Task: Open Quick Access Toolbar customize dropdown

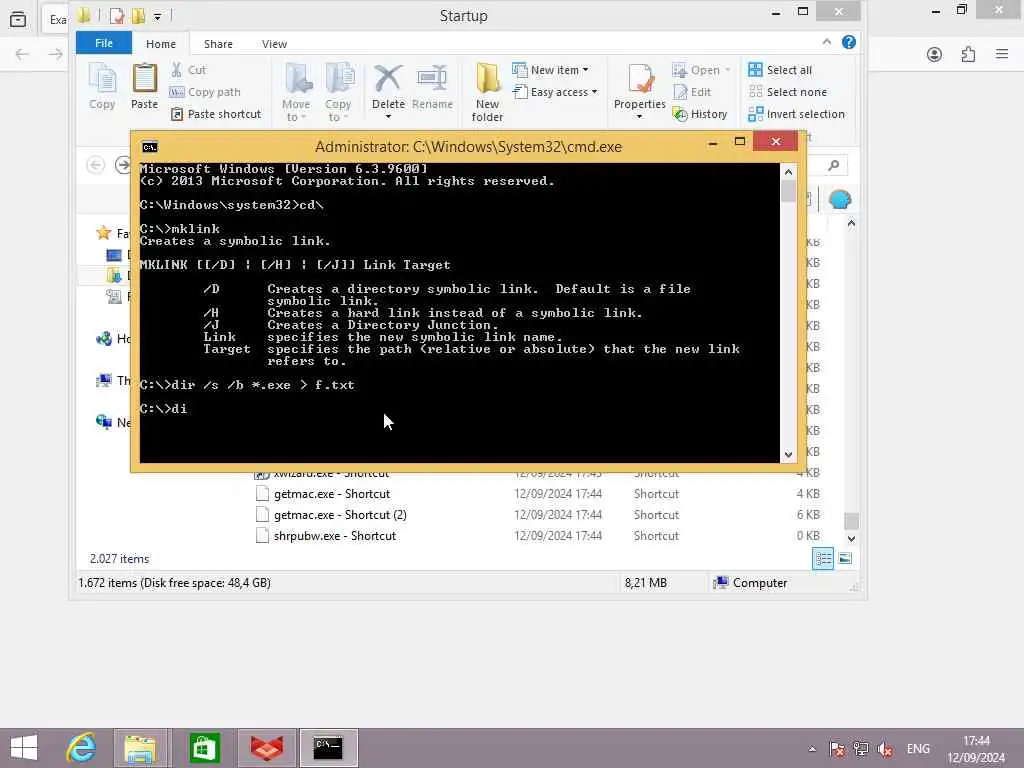Action: coord(157,16)
